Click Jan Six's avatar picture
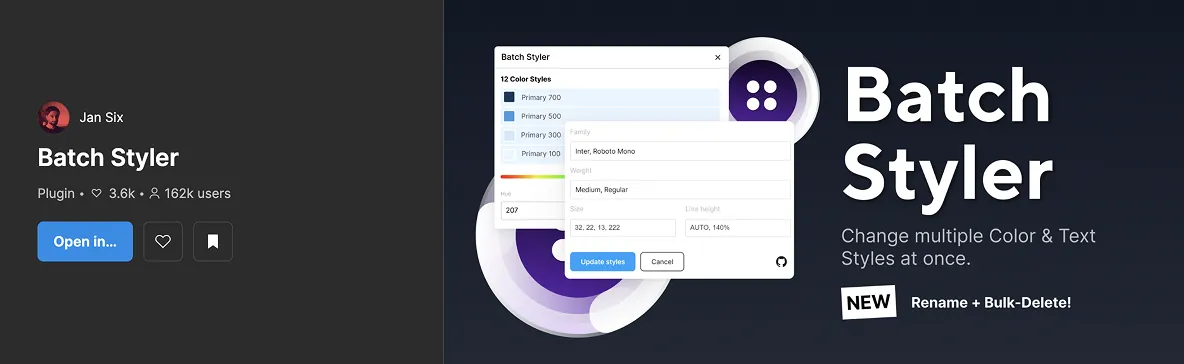Image resolution: width=1184 pixels, height=364 pixels. point(54,117)
